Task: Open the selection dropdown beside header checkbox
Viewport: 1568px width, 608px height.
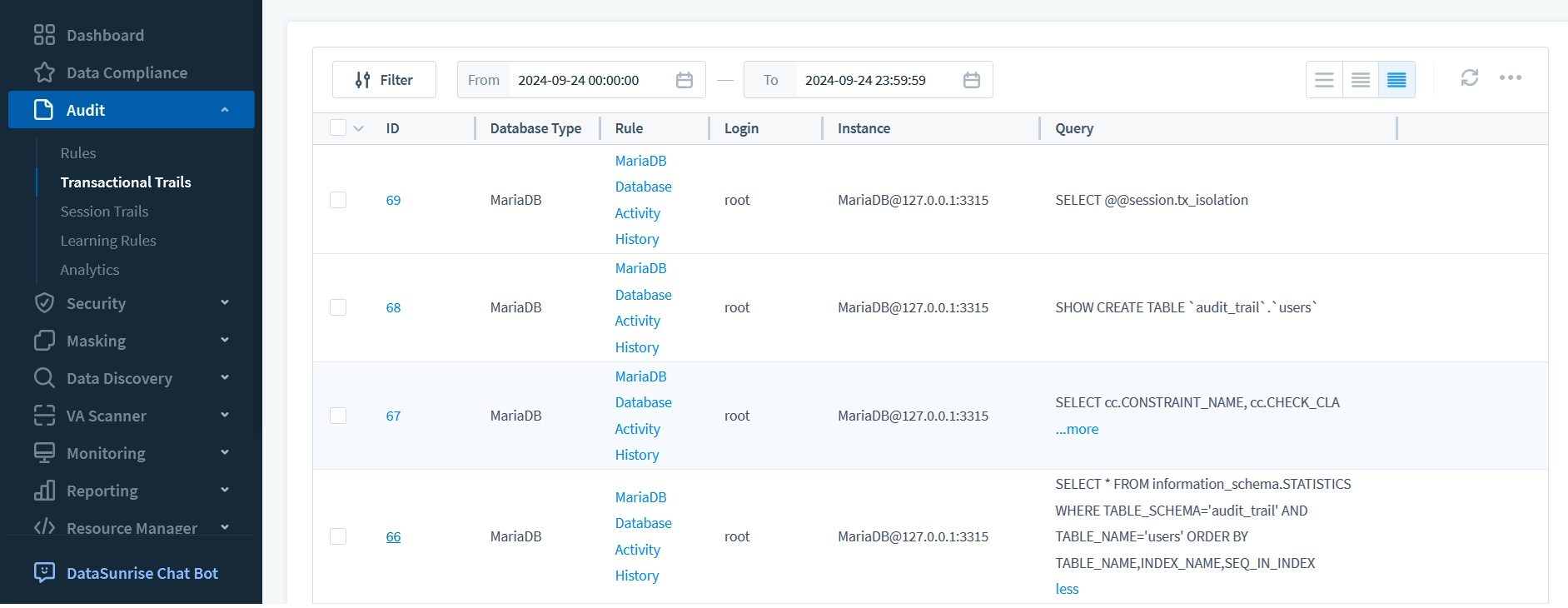Action: coord(359,128)
